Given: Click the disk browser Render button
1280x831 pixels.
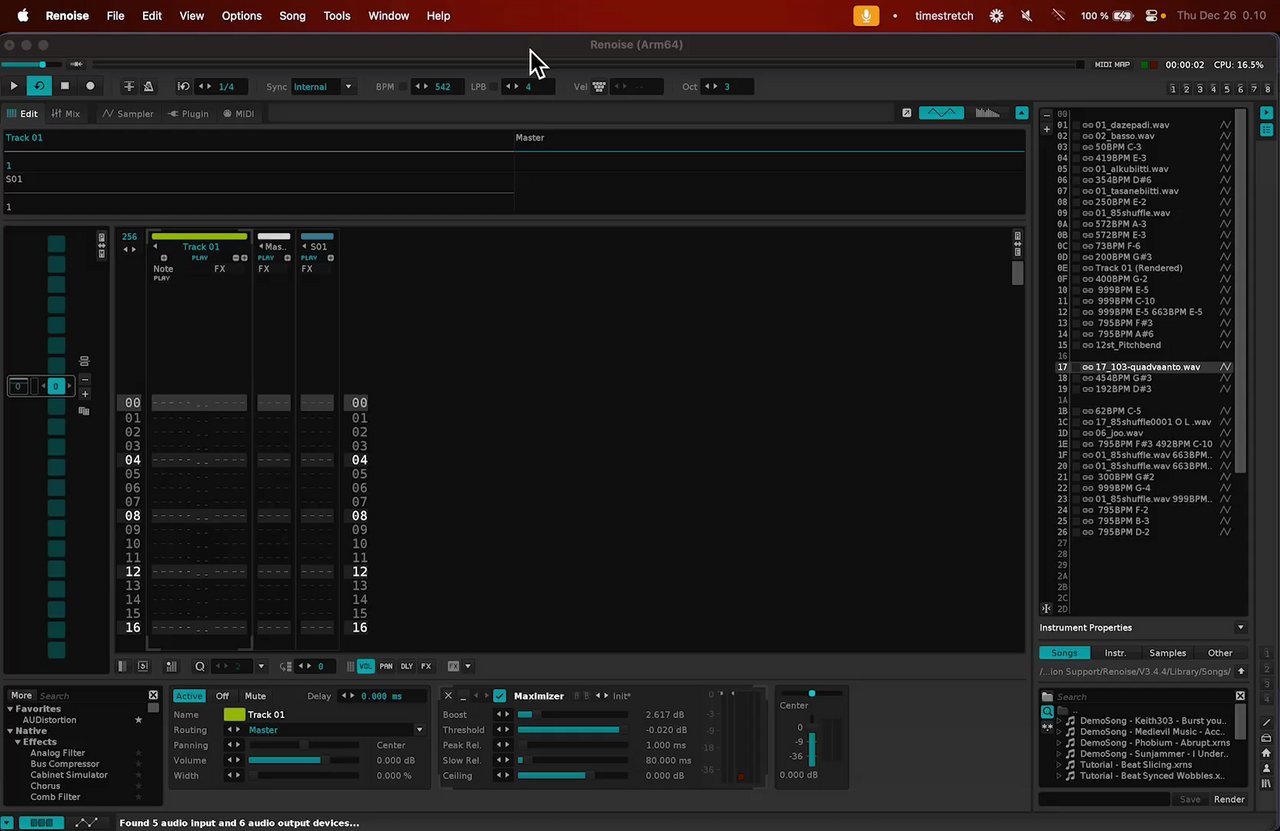Looking at the screenshot, I should [1229, 799].
